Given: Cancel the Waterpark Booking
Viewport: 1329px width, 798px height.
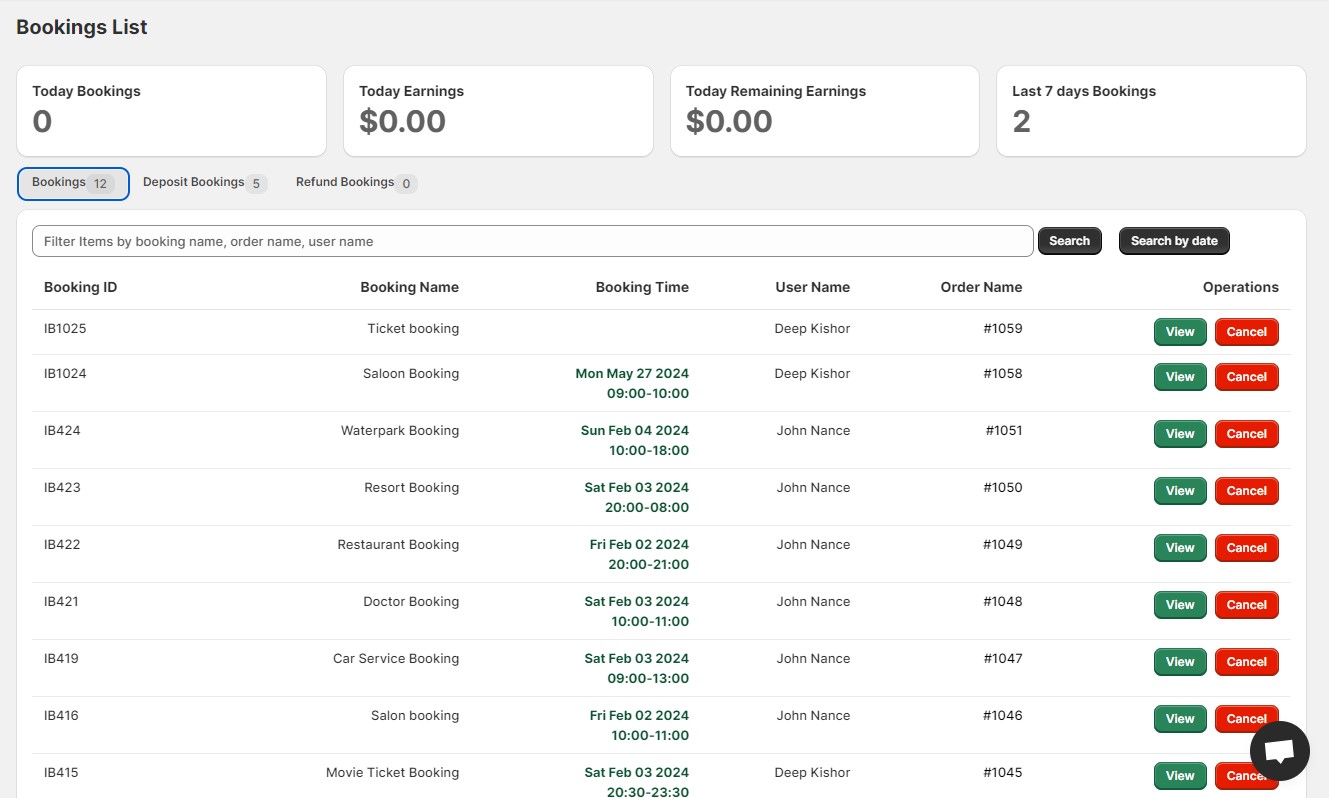Looking at the screenshot, I should coord(1246,434).
